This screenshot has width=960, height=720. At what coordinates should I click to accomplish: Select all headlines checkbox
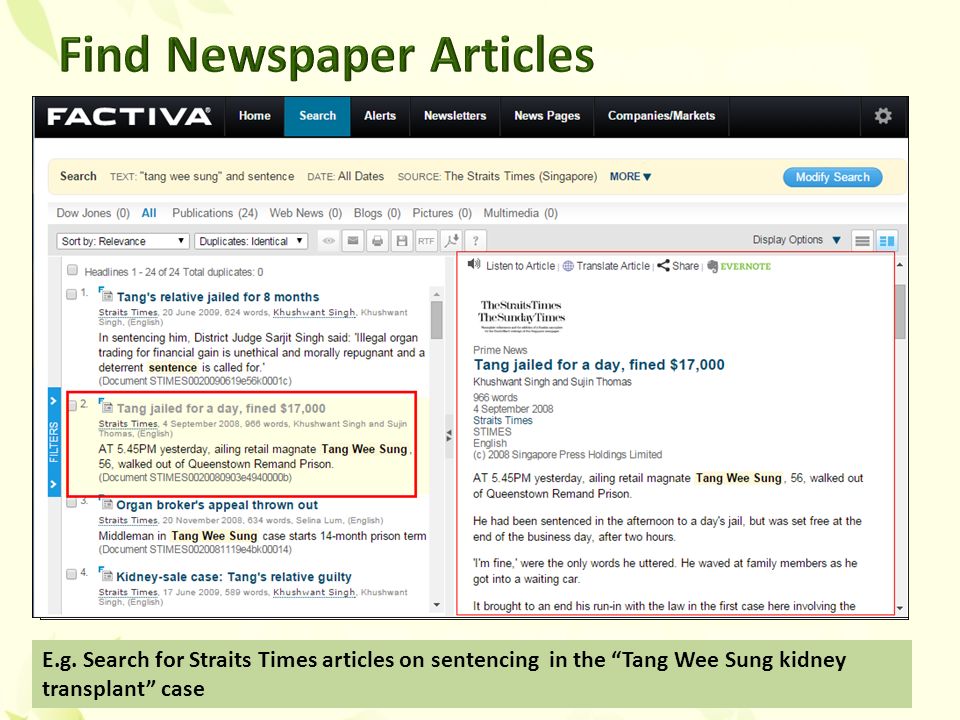(x=72, y=270)
